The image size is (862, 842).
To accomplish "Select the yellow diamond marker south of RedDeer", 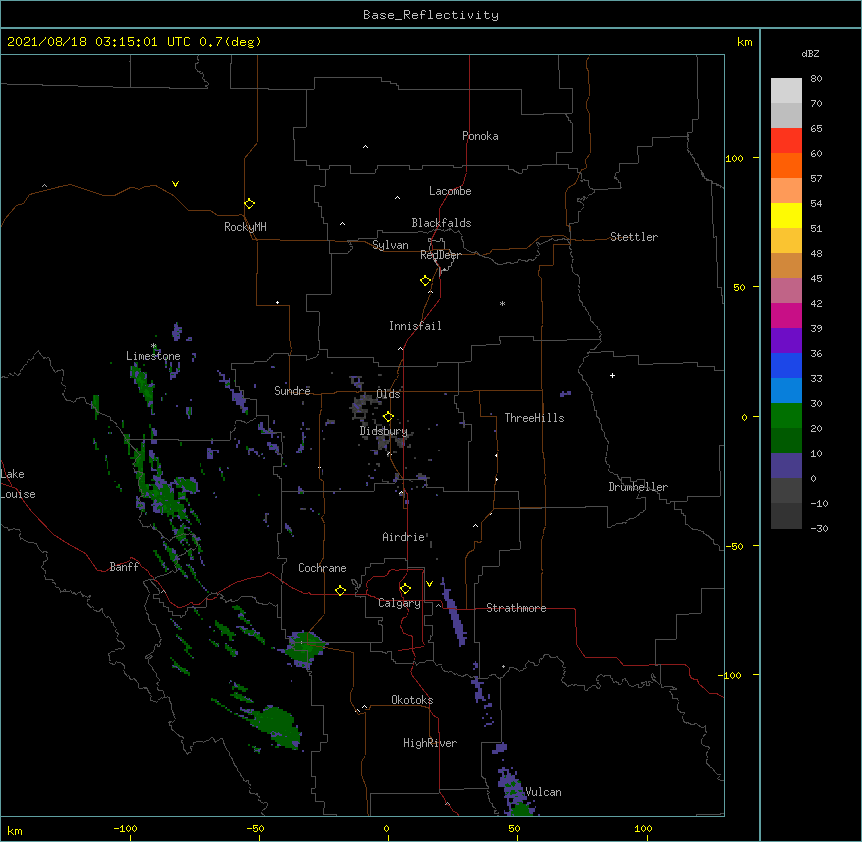I will (x=426, y=281).
